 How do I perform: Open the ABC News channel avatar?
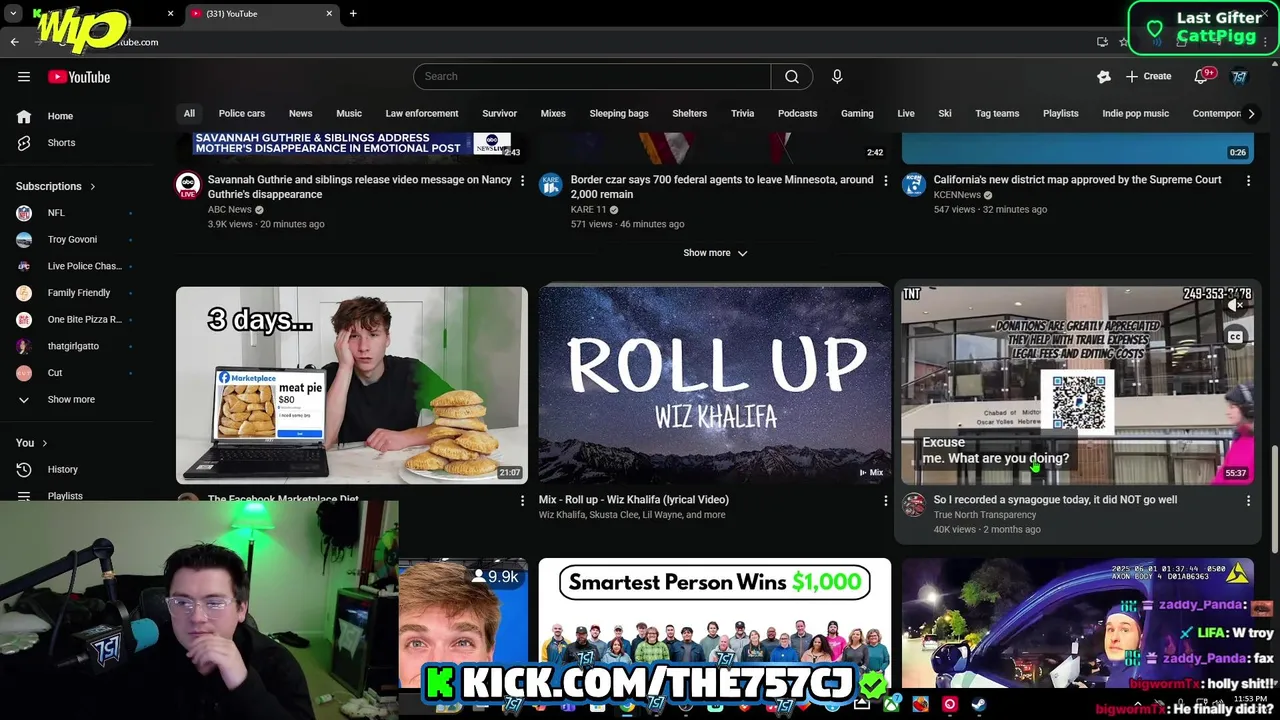pyautogui.click(x=188, y=185)
